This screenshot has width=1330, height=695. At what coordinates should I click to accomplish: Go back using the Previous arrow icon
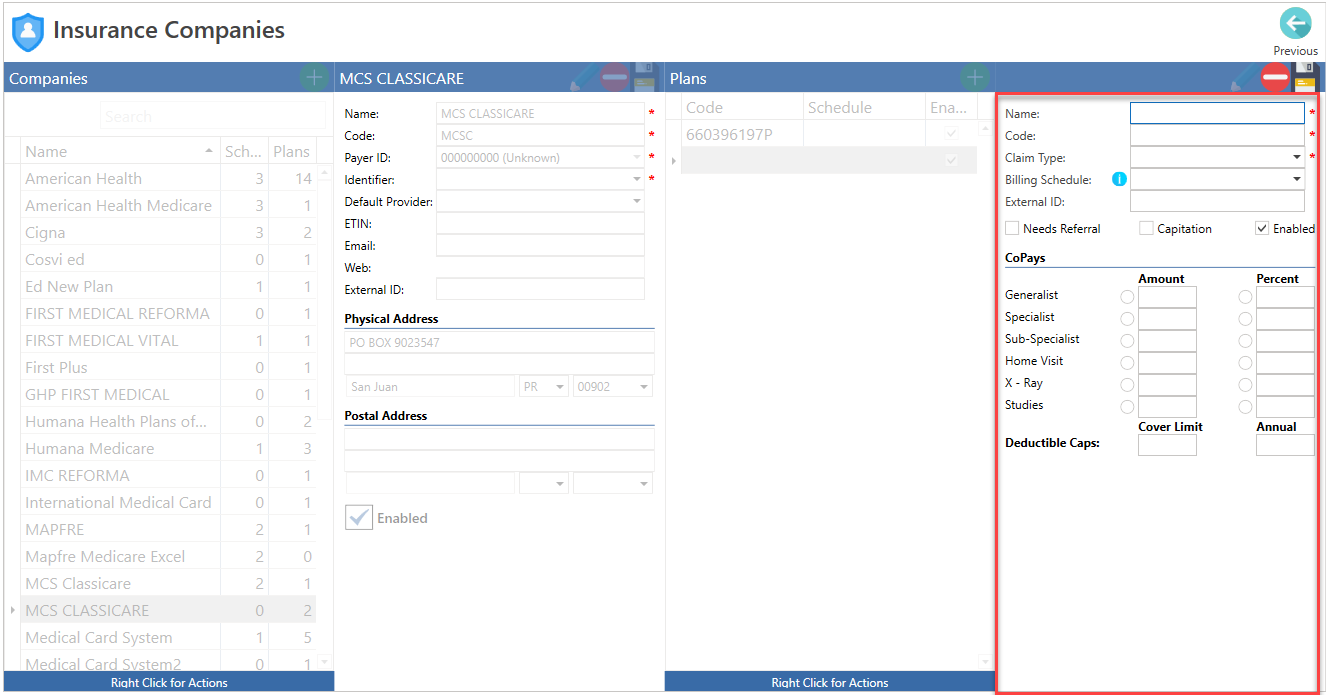pyautogui.click(x=1295, y=23)
